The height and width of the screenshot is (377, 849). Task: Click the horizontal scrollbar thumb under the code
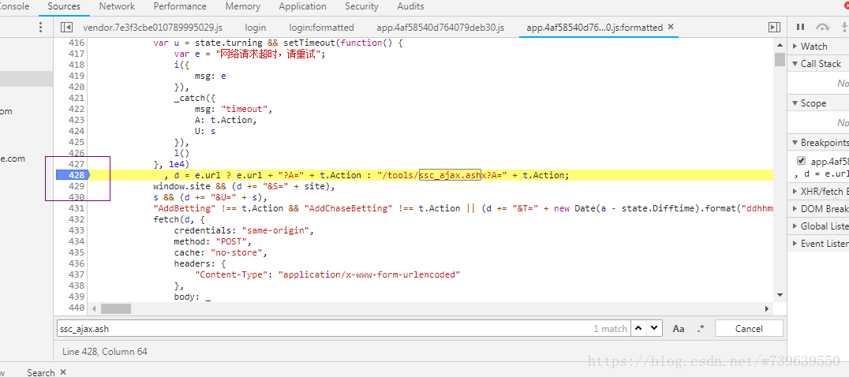tap(116, 309)
